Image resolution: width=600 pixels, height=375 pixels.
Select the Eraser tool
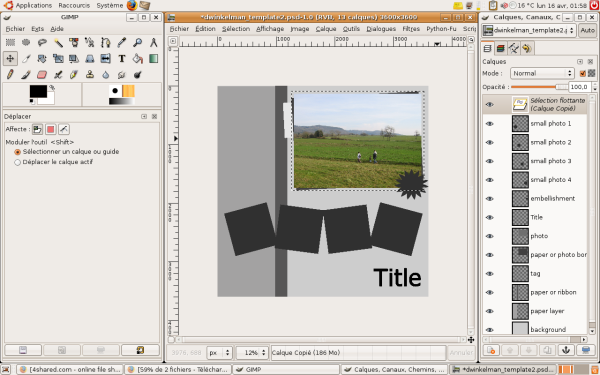42,74
